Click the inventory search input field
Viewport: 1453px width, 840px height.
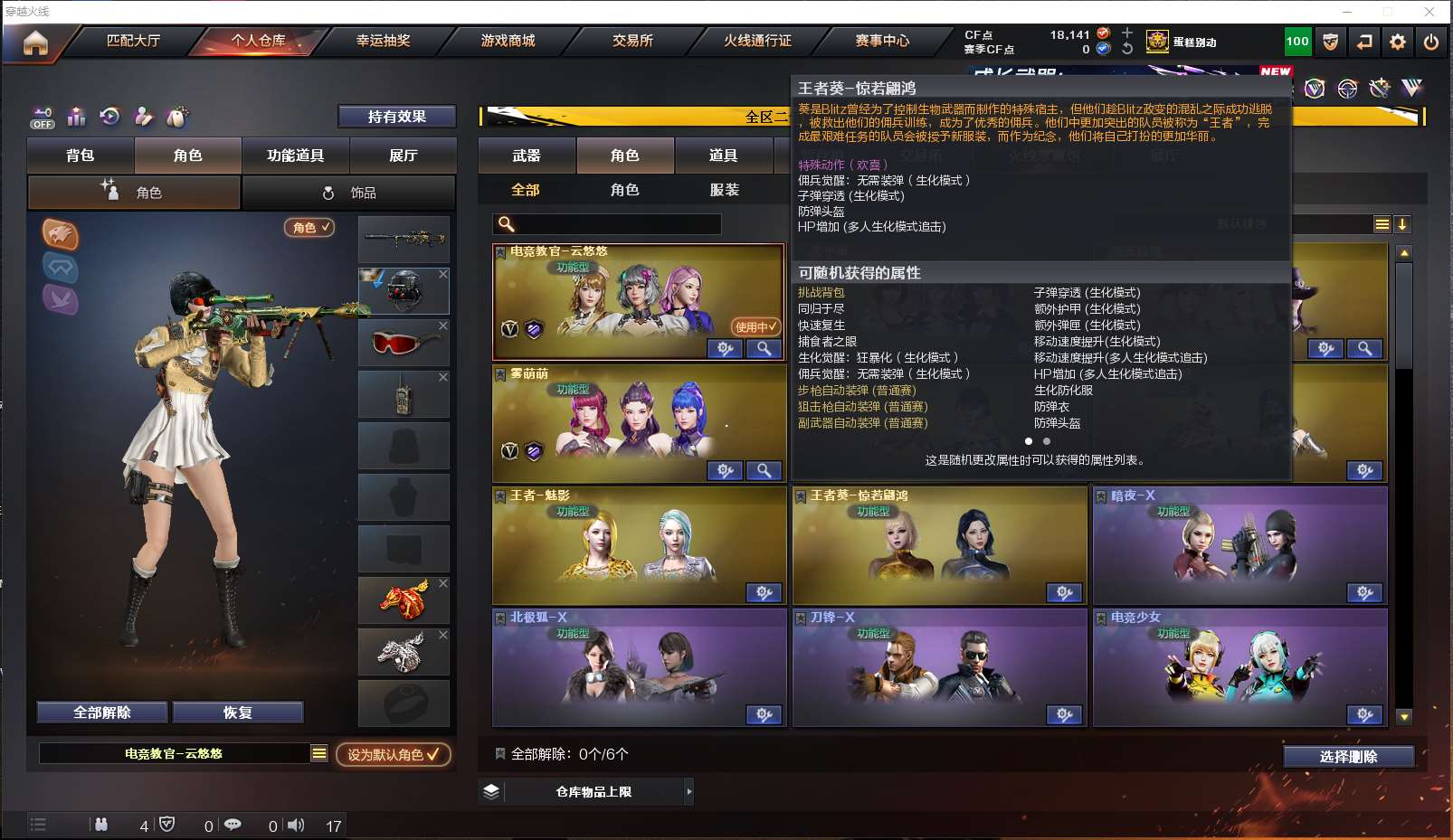point(607,224)
